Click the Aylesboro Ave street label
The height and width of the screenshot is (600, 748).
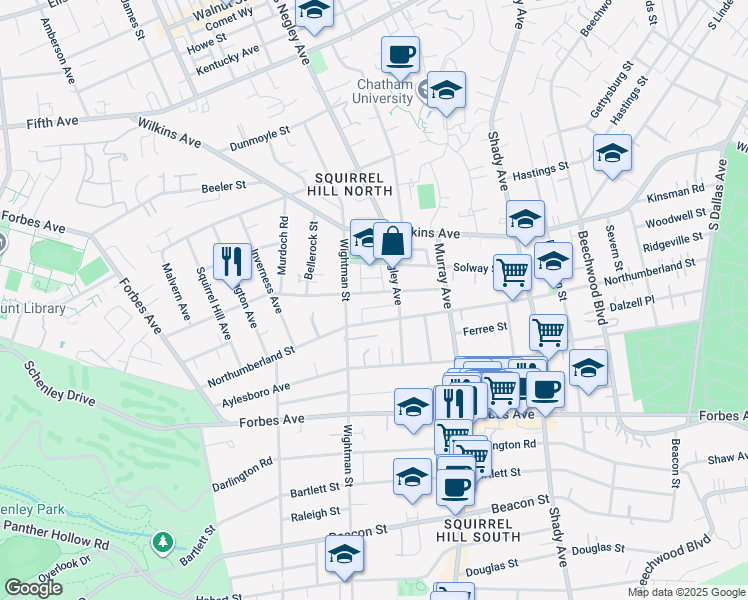coord(256,395)
